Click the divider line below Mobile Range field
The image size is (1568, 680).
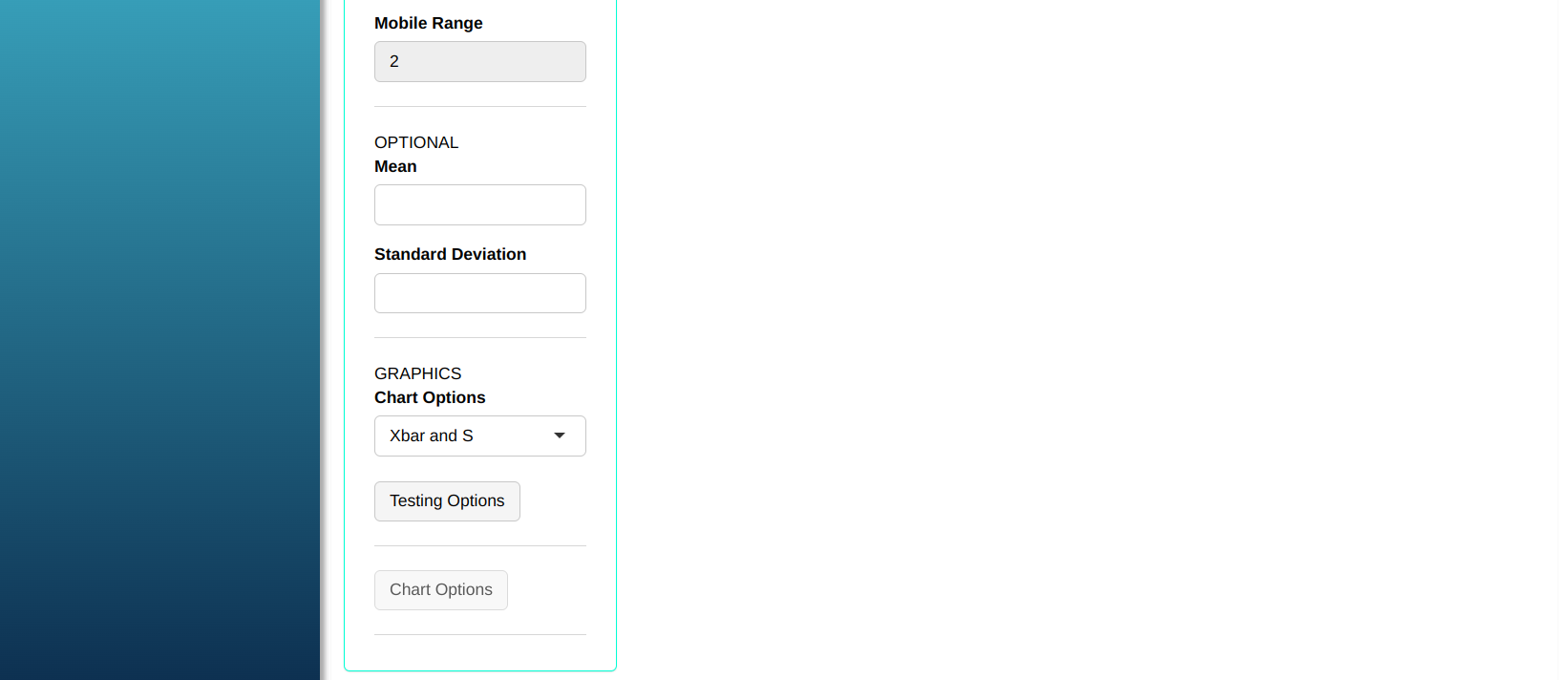click(x=480, y=106)
